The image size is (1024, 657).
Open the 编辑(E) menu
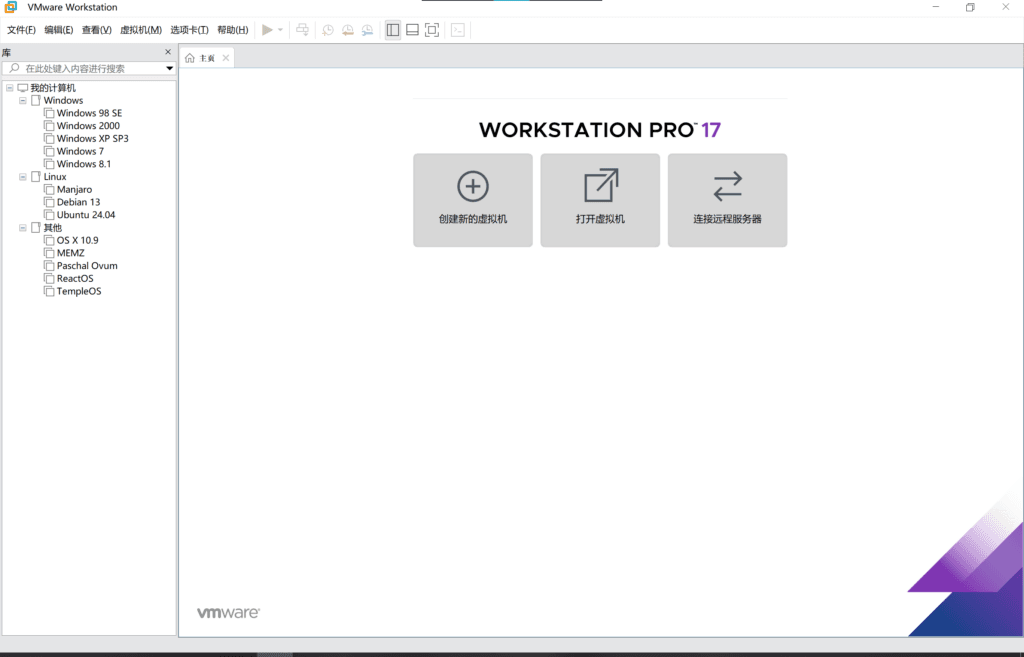59,30
